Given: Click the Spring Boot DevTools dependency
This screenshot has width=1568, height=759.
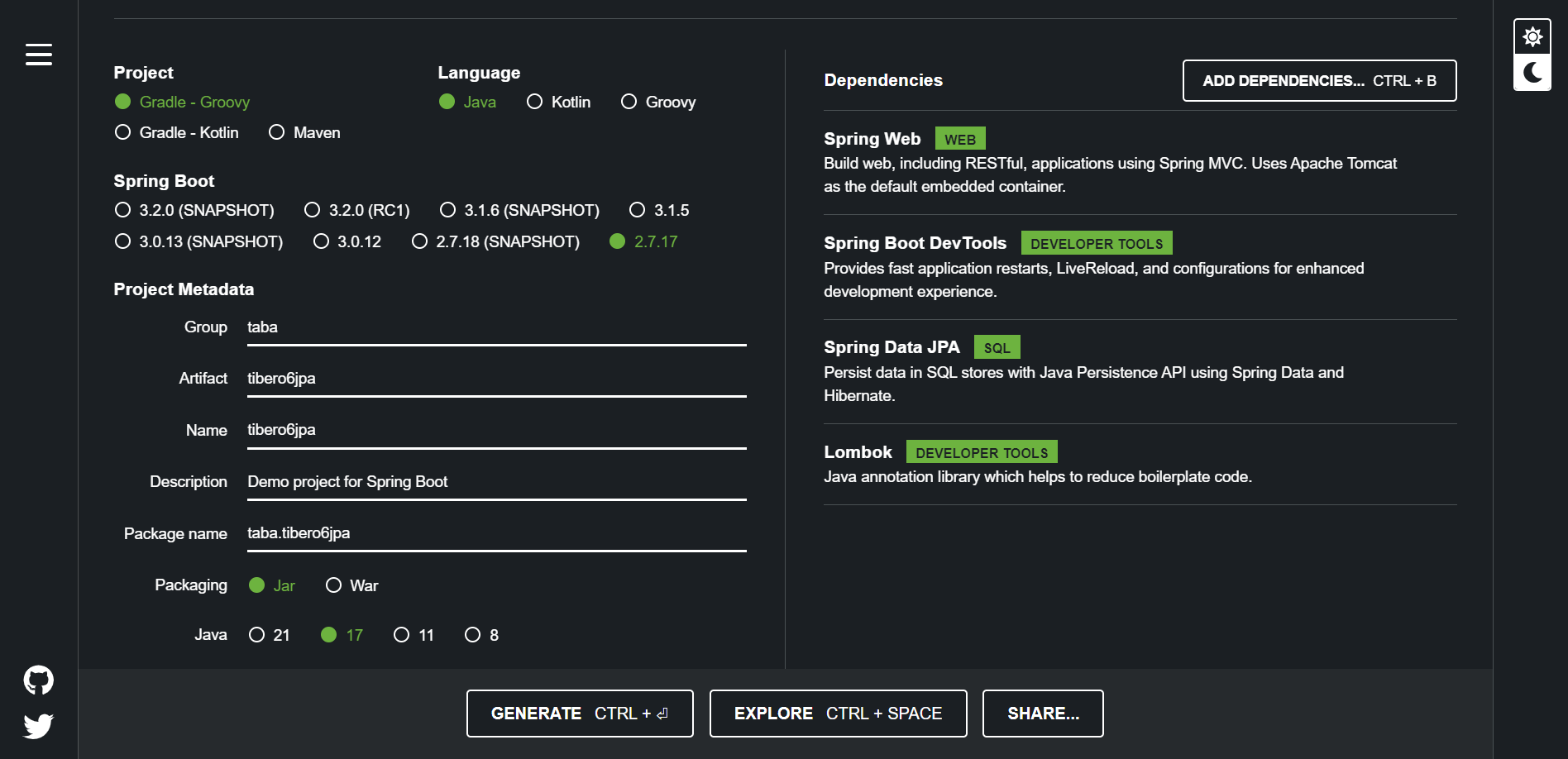Looking at the screenshot, I should [x=1140, y=266].
